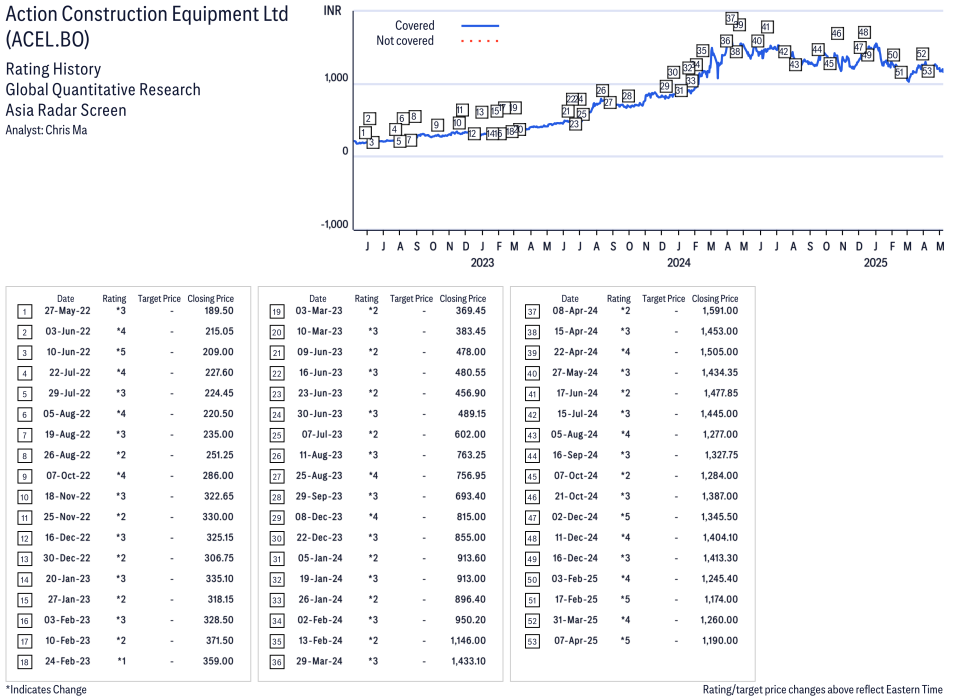This screenshot has height=696, width=954.
Task: Click index box 37 in the third table
Action: pyautogui.click(x=532, y=312)
